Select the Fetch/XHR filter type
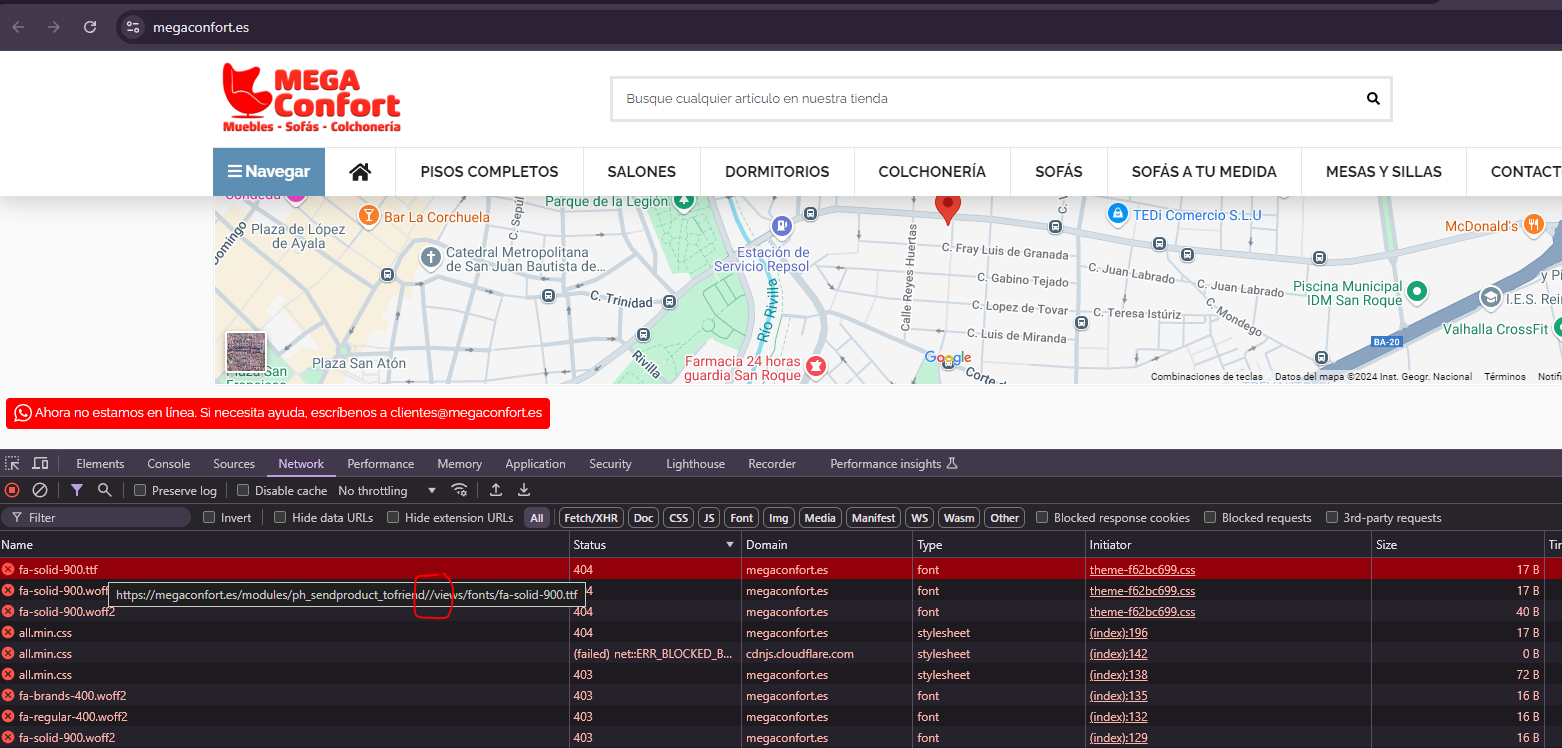 click(591, 518)
